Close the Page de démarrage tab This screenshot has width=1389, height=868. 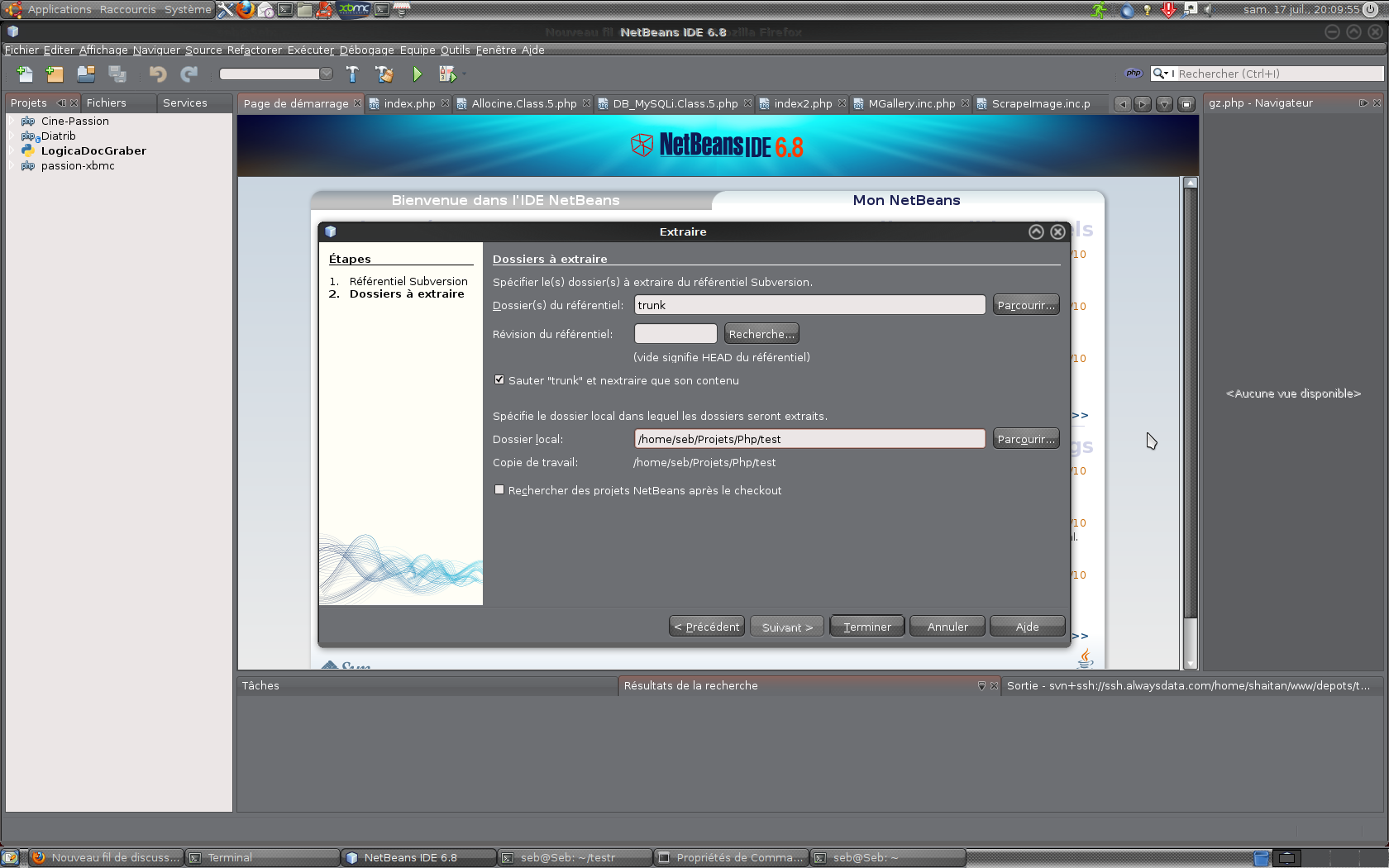tap(357, 103)
